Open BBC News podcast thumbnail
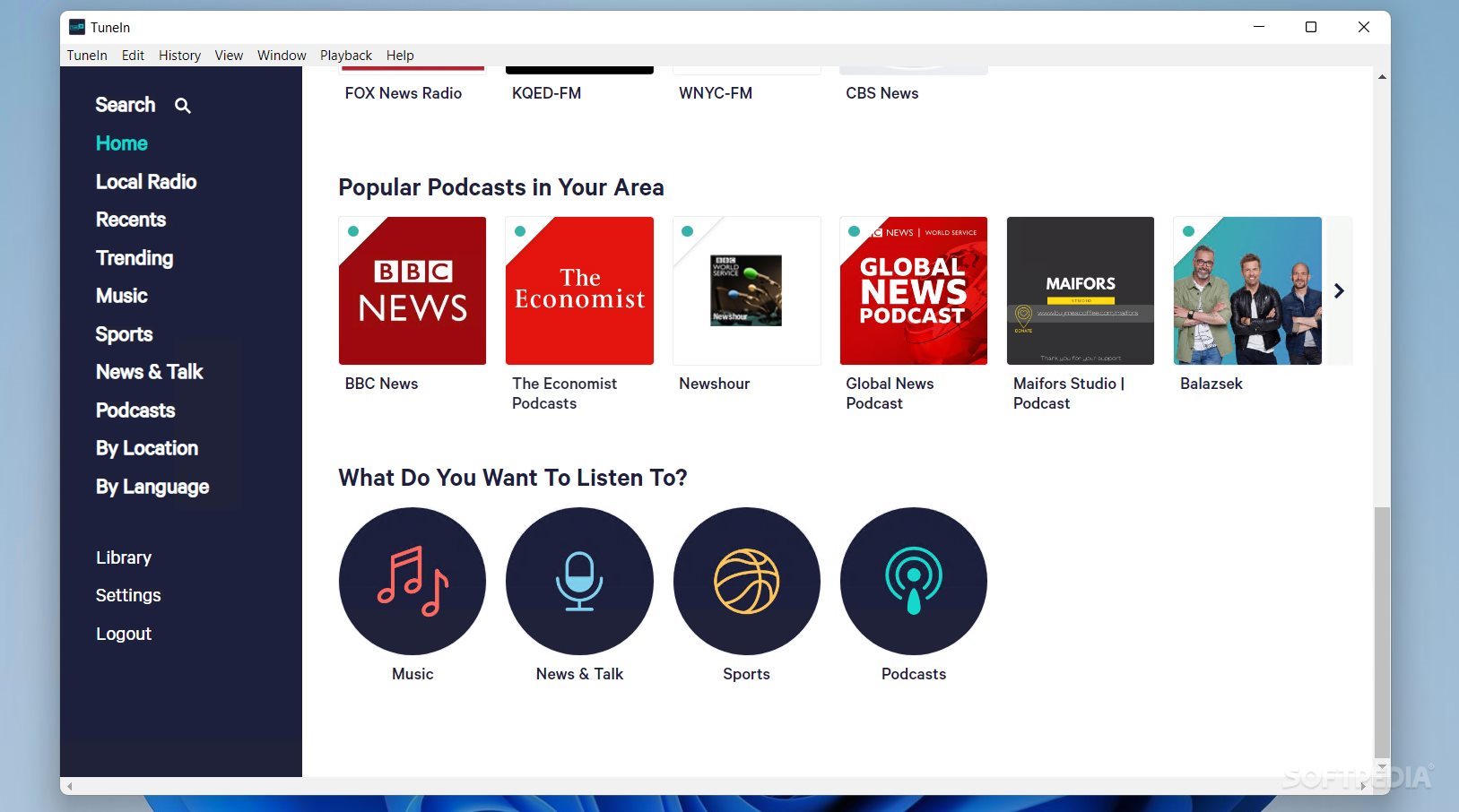Image resolution: width=1459 pixels, height=812 pixels. coord(413,290)
